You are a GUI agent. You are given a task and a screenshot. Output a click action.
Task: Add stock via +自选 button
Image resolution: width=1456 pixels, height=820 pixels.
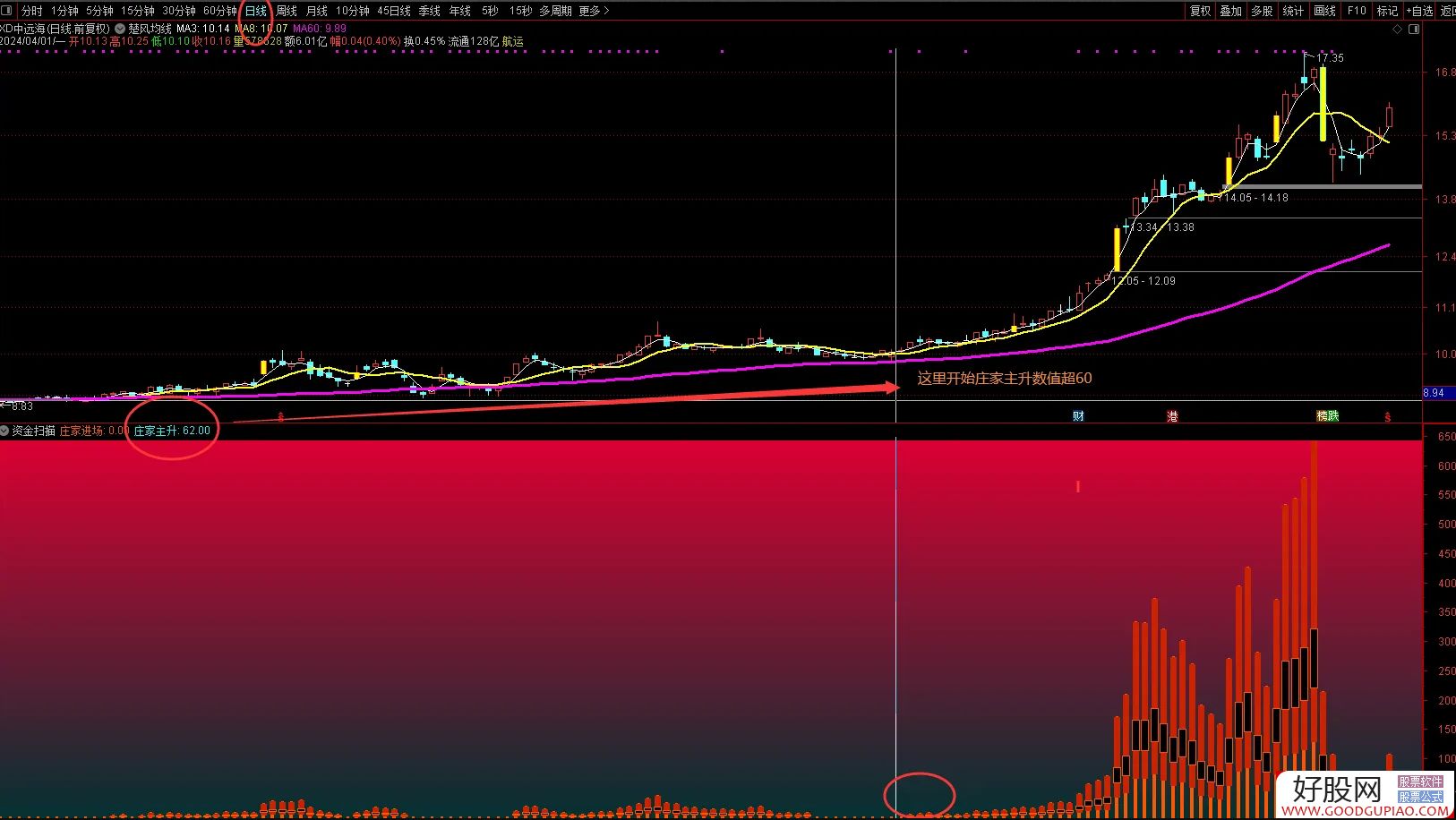1420,11
